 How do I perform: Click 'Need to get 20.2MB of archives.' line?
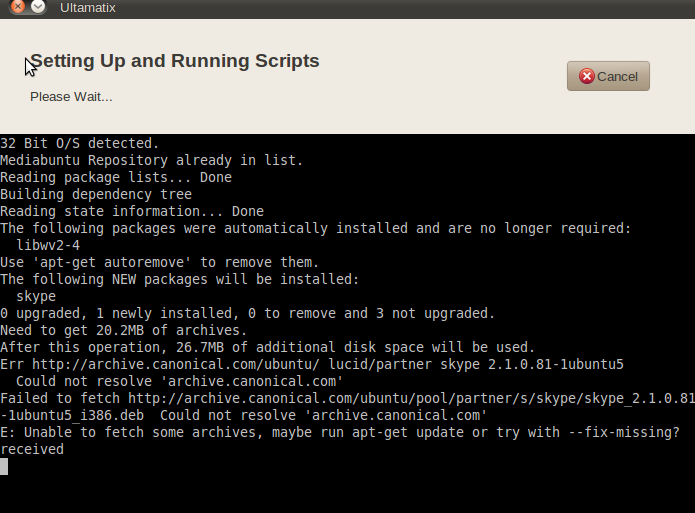coord(123,330)
